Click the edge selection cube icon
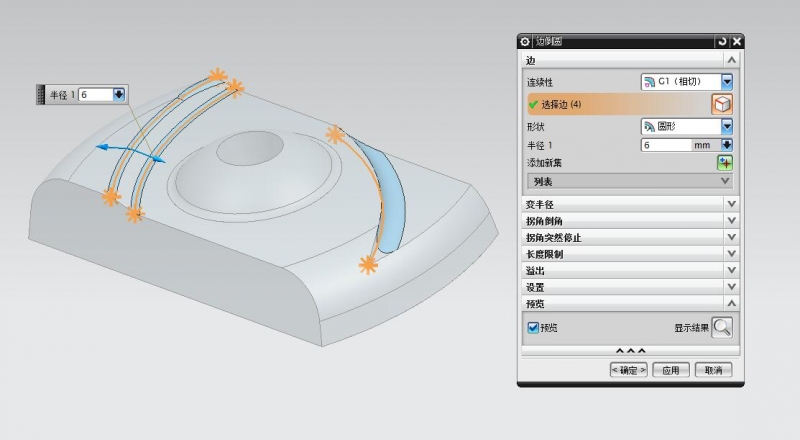800x440 pixels. [x=722, y=104]
